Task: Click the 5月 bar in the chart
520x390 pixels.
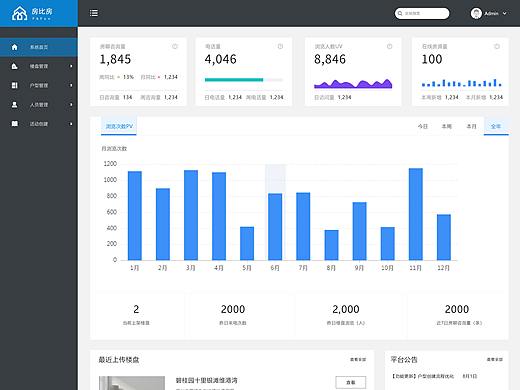Action: coord(247,243)
